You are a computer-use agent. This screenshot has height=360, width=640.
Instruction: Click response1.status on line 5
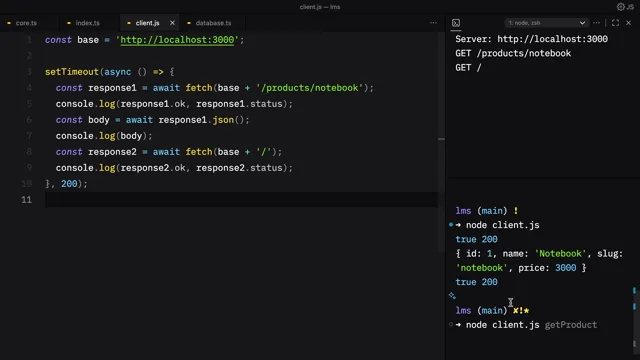tap(239, 104)
